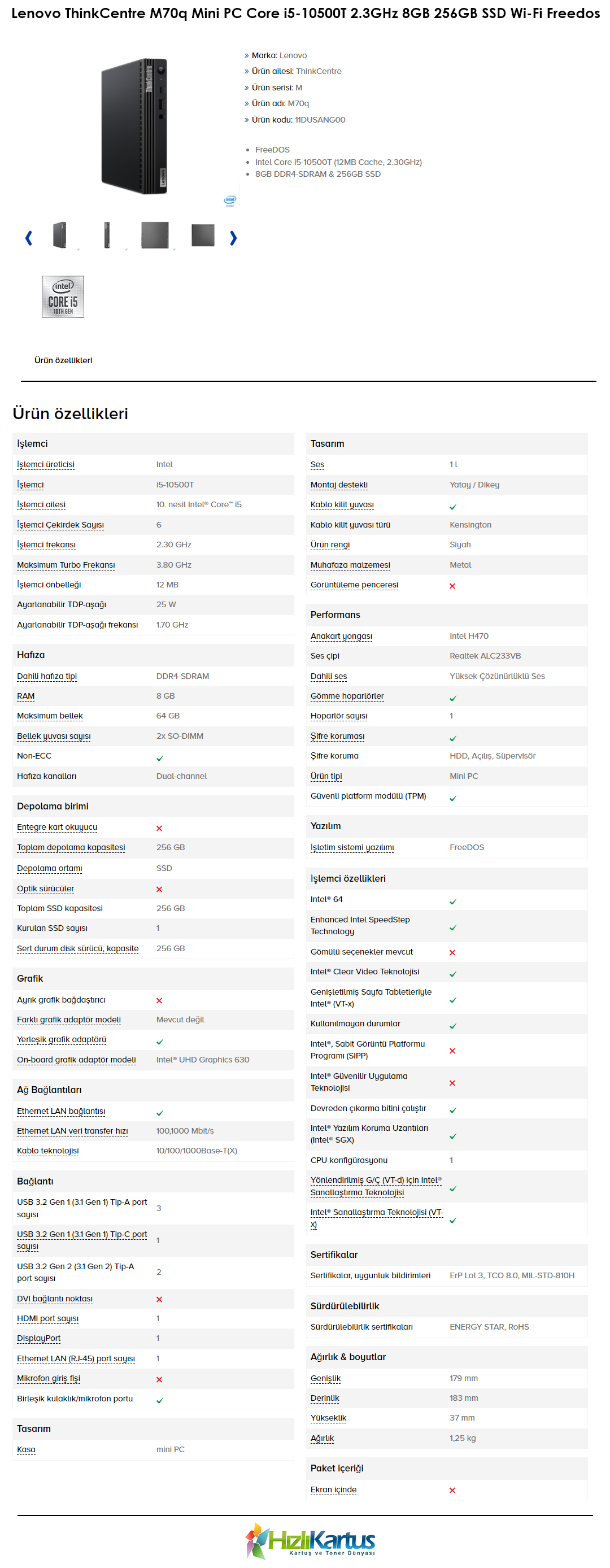Click the next image right arrow
610x1568 pixels.
tap(233, 237)
